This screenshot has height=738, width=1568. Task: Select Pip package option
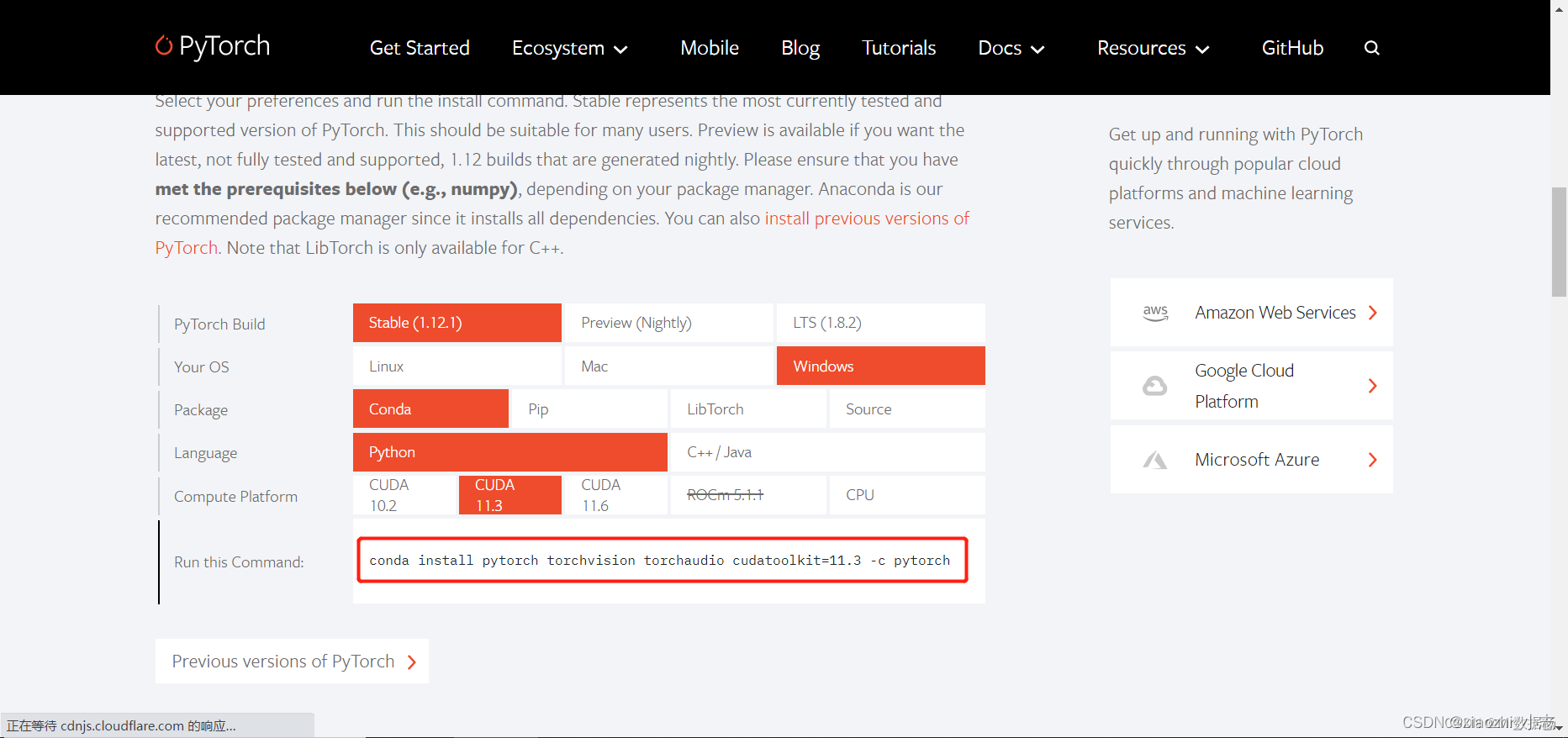click(x=589, y=409)
